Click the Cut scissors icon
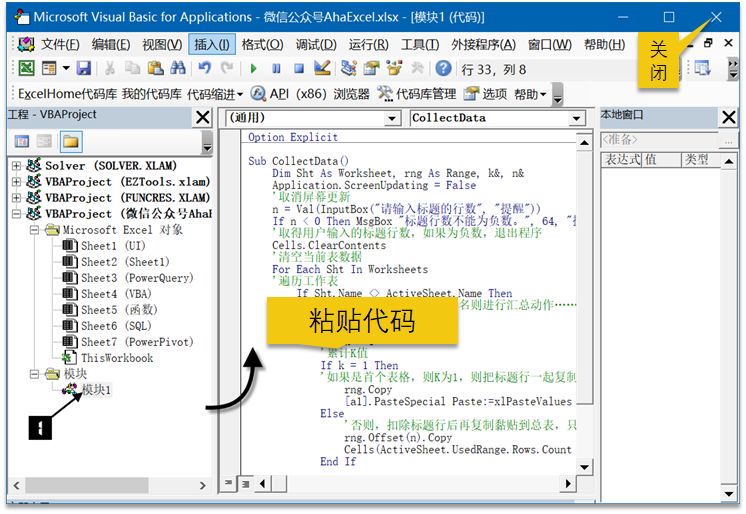Screen dimensions: 746x514 [x=110, y=69]
